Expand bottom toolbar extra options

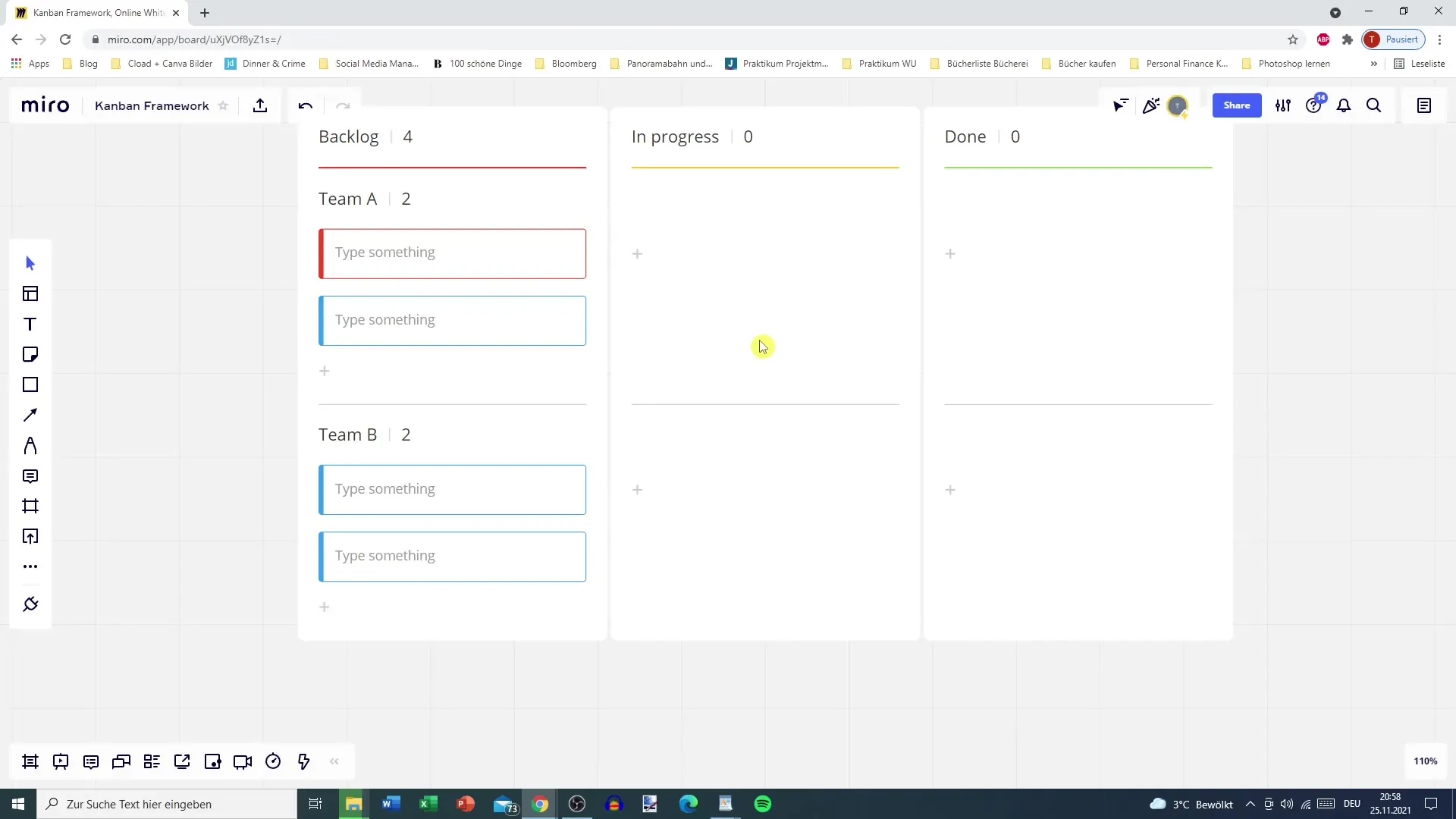coord(334,761)
